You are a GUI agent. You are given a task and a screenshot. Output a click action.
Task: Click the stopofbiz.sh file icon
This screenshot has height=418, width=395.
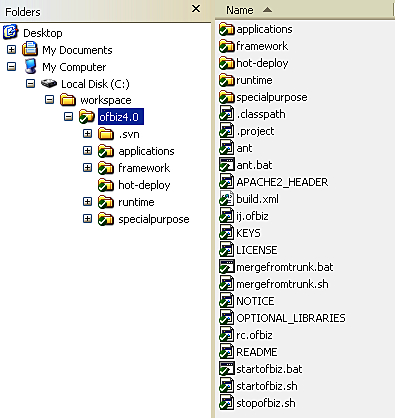tap(227, 403)
